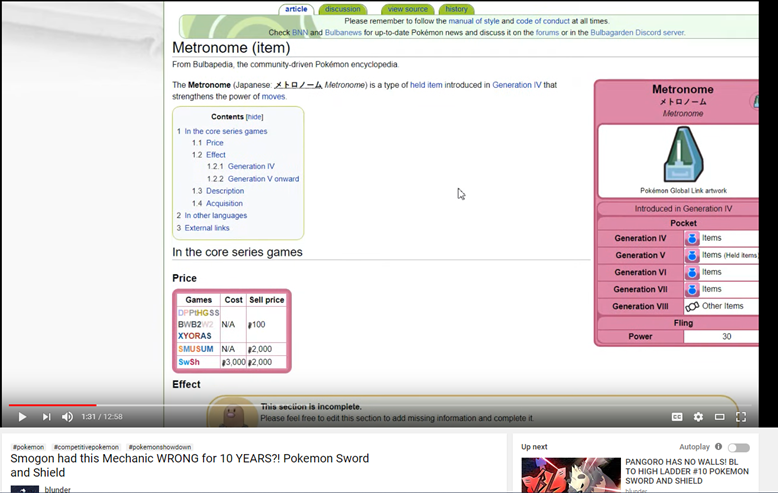The image size is (778, 493).
Task: Open PANGORO HAS NO WALLS video title
Action: click(x=687, y=471)
